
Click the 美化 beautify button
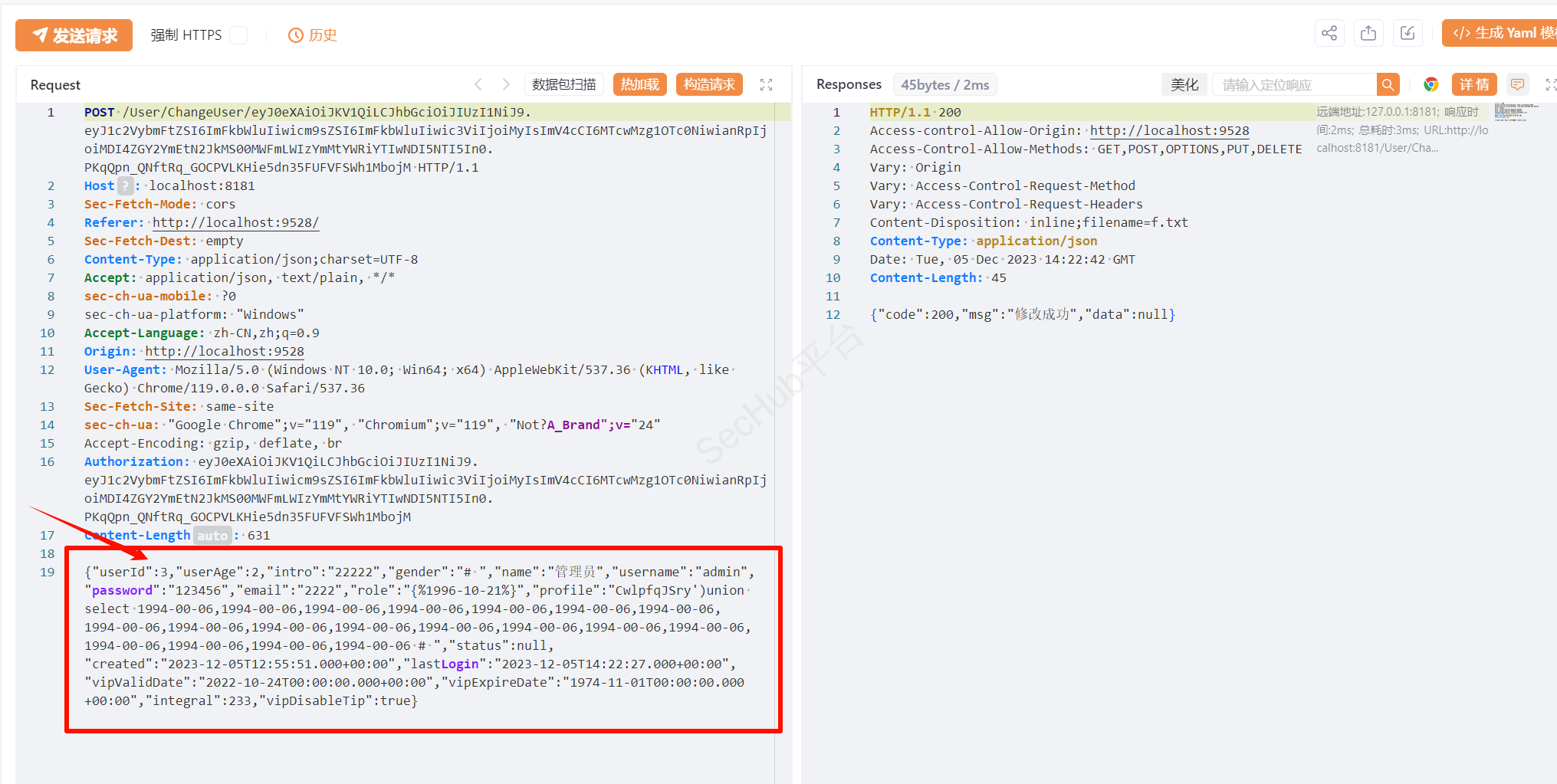[1184, 84]
